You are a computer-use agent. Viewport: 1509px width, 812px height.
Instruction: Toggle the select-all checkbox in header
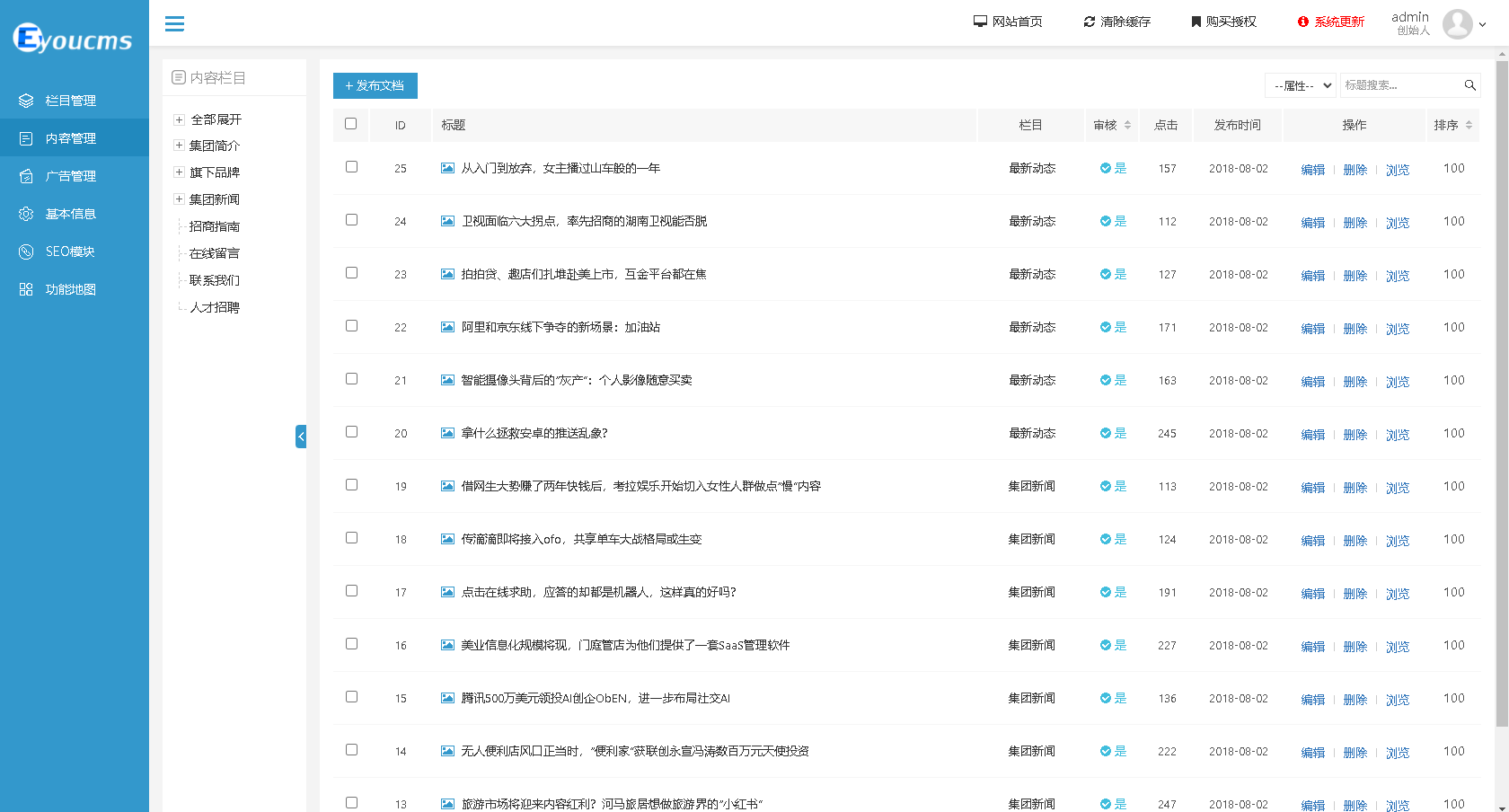click(x=350, y=124)
